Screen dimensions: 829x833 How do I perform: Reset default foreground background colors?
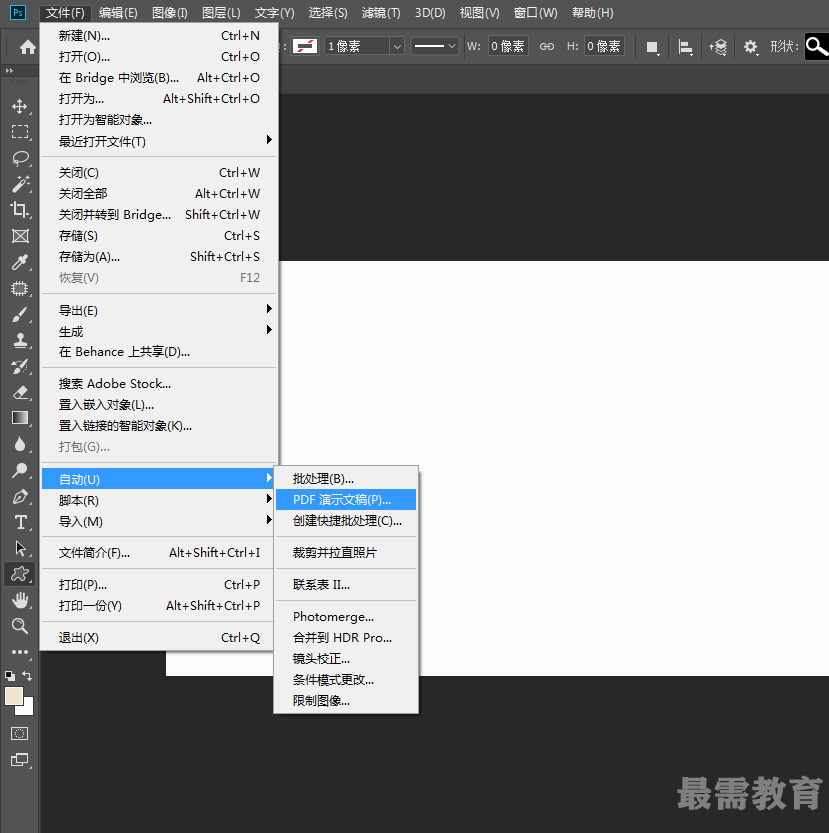[10, 676]
